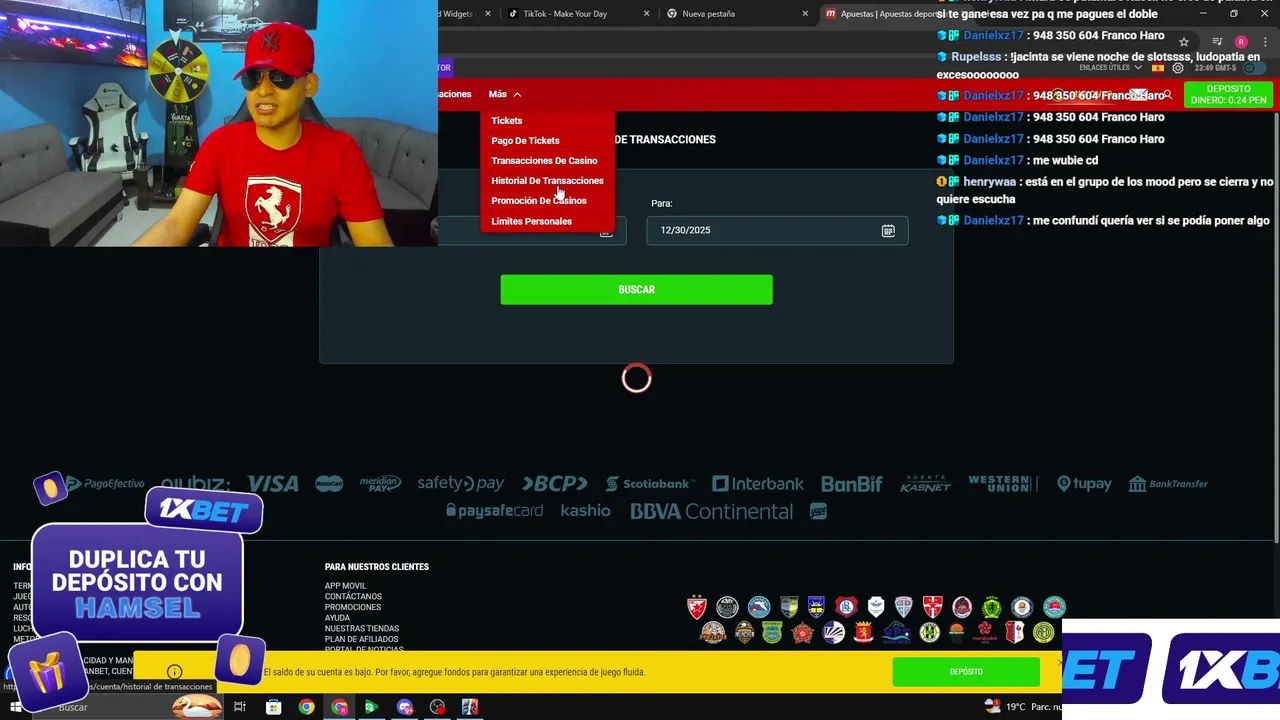Image resolution: width=1280 pixels, height=720 pixels.
Task: Open Promoción De Casinos menu entry
Action: click(x=539, y=201)
